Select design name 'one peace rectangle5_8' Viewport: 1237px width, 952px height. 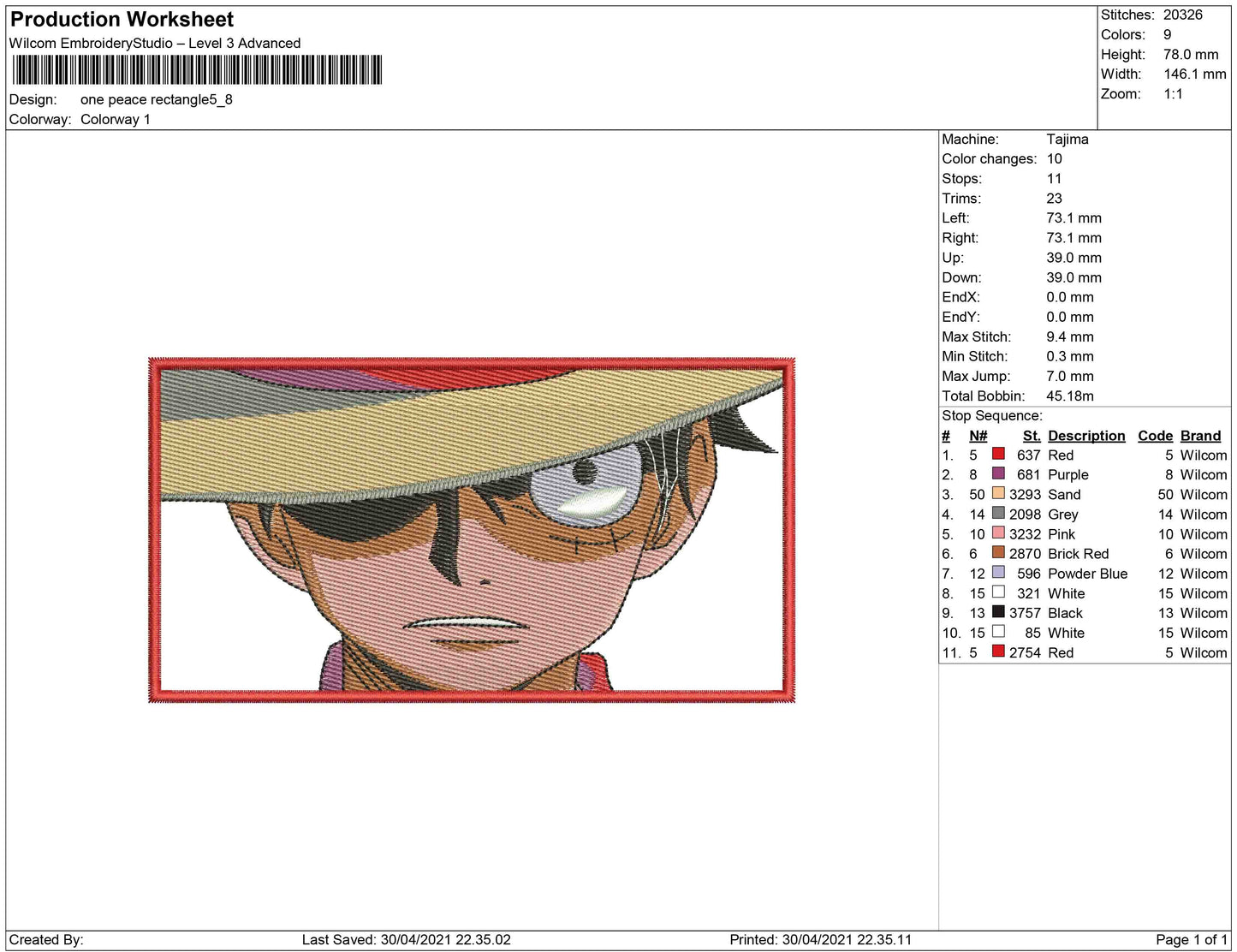point(157,99)
